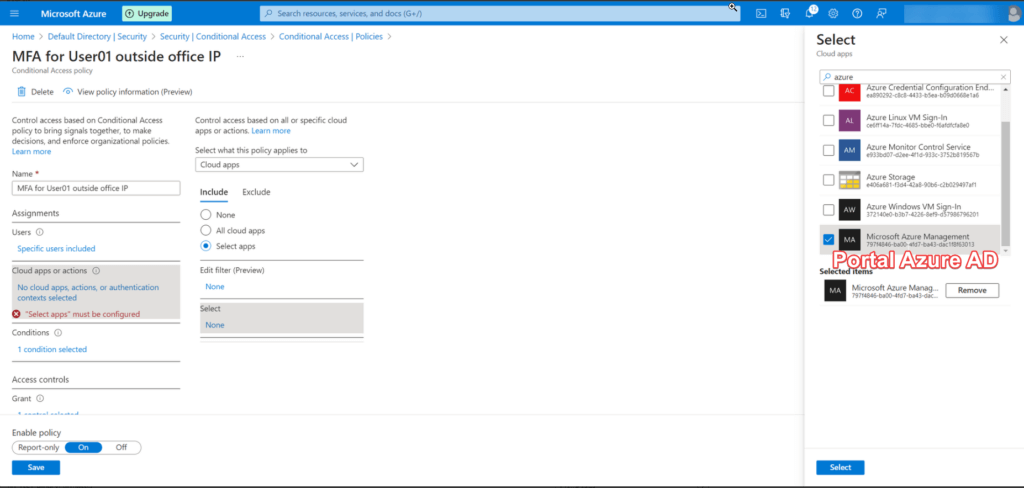Screen dimensions: 1024x488
Task: Click the MA icon under Selected items
Action: point(835,290)
